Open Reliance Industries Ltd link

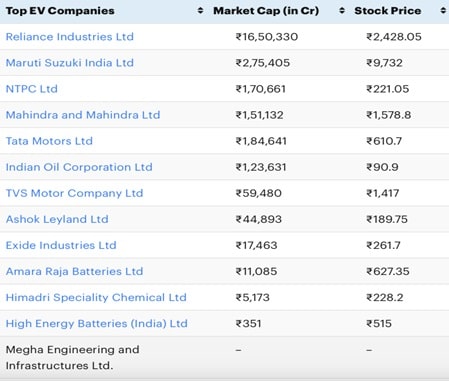point(70,37)
